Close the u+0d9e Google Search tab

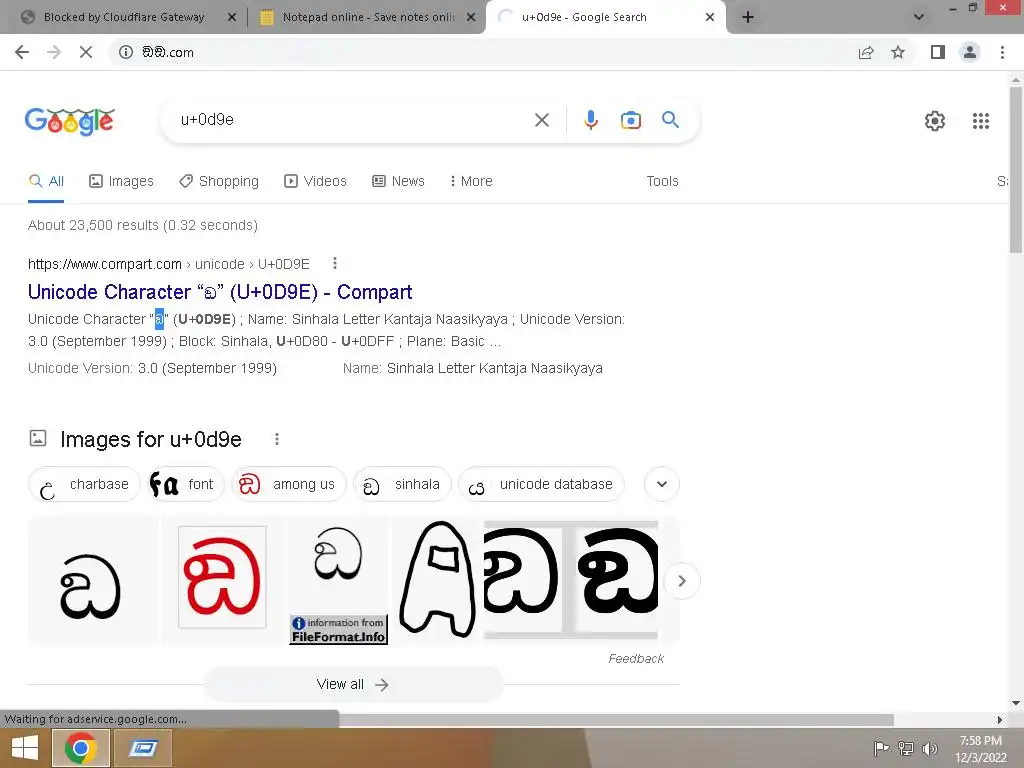point(710,17)
